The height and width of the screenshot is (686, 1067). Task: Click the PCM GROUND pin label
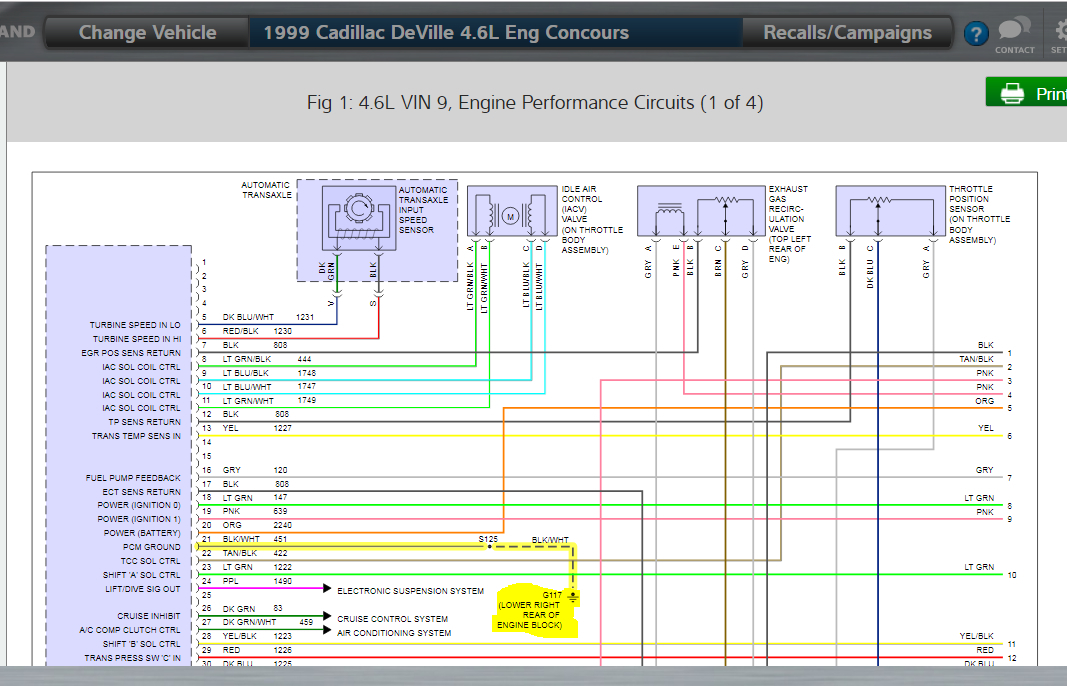point(152,547)
